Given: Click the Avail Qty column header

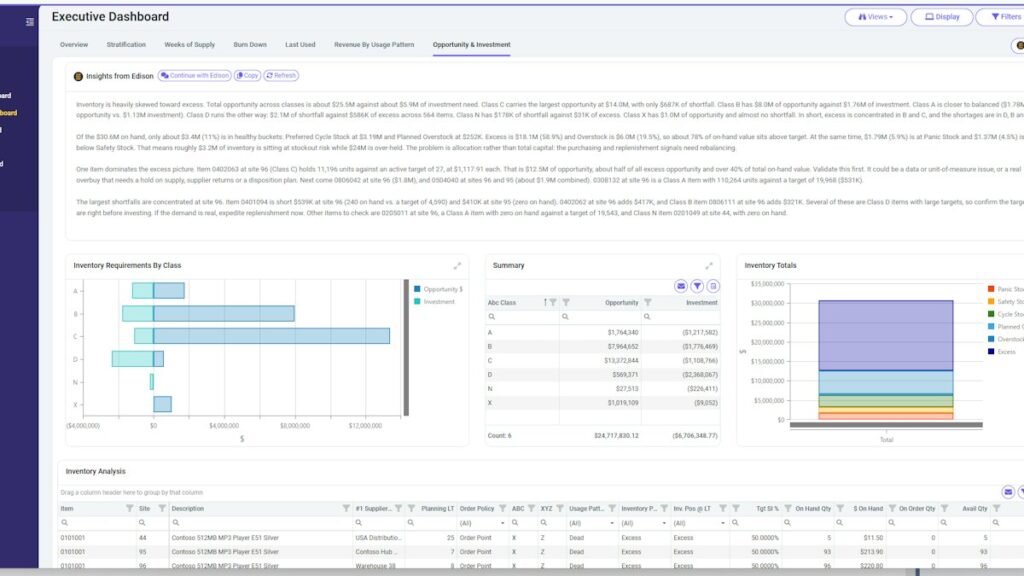Looking at the screenshot, I should tap(974, 509).
